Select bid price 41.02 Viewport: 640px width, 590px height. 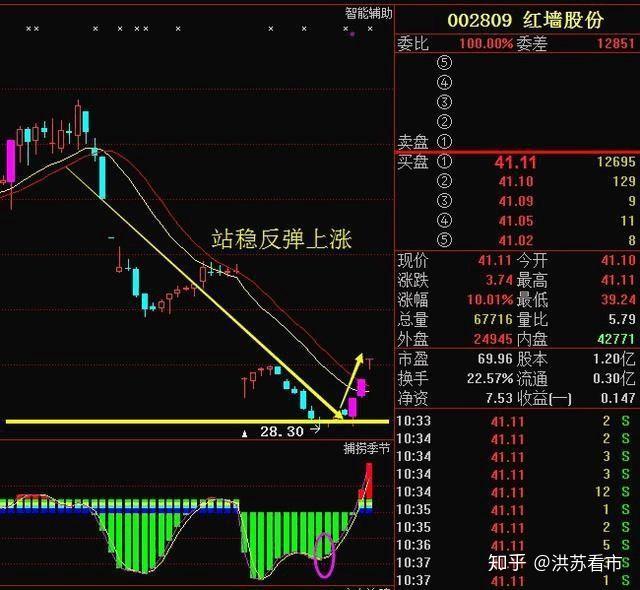(516, 240)
